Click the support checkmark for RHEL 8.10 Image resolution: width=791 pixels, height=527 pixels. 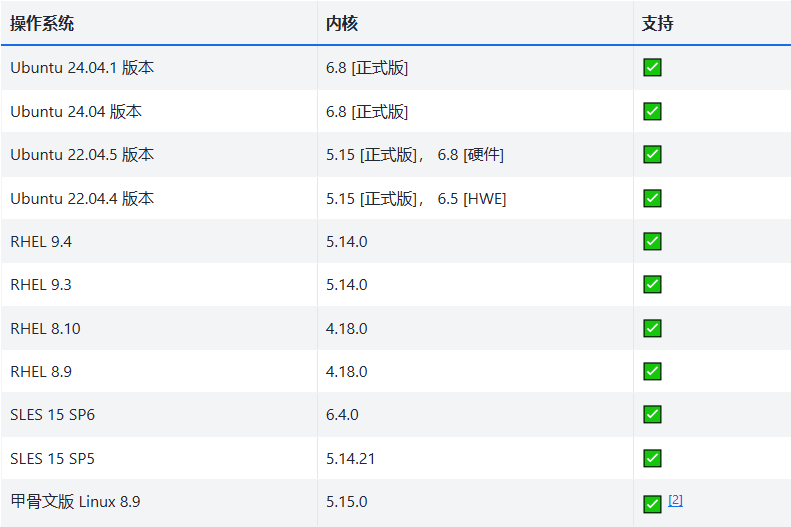click(x=652, y=328)
